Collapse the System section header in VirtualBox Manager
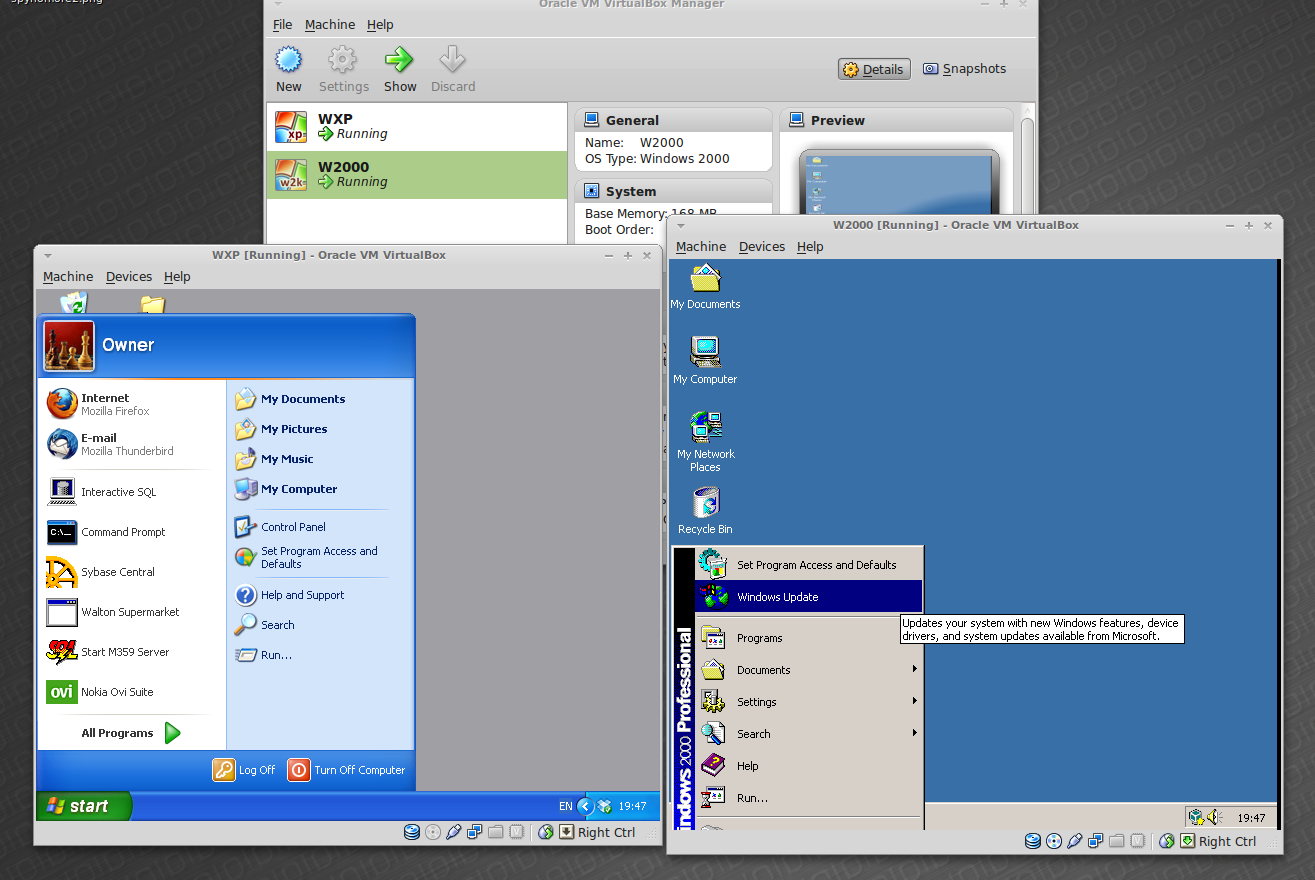 point(674,191)
